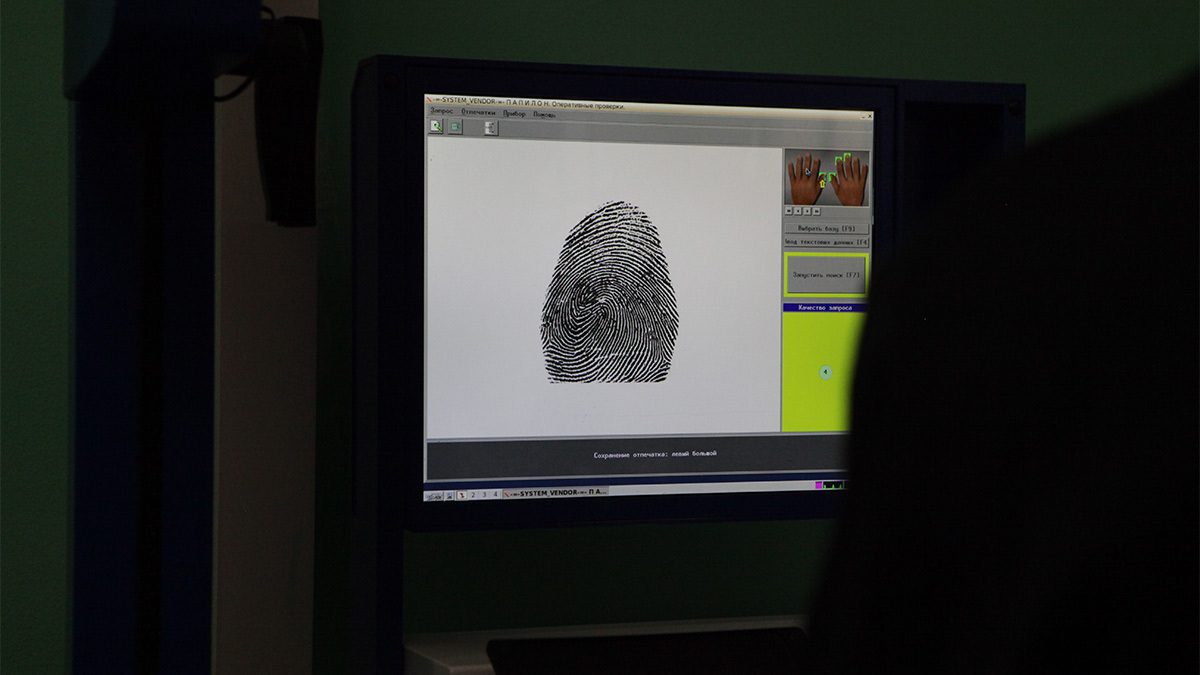Click the hands finger-selection thumbnail
This screenshot has height=675, width=1200.
(x=826, y=179)
